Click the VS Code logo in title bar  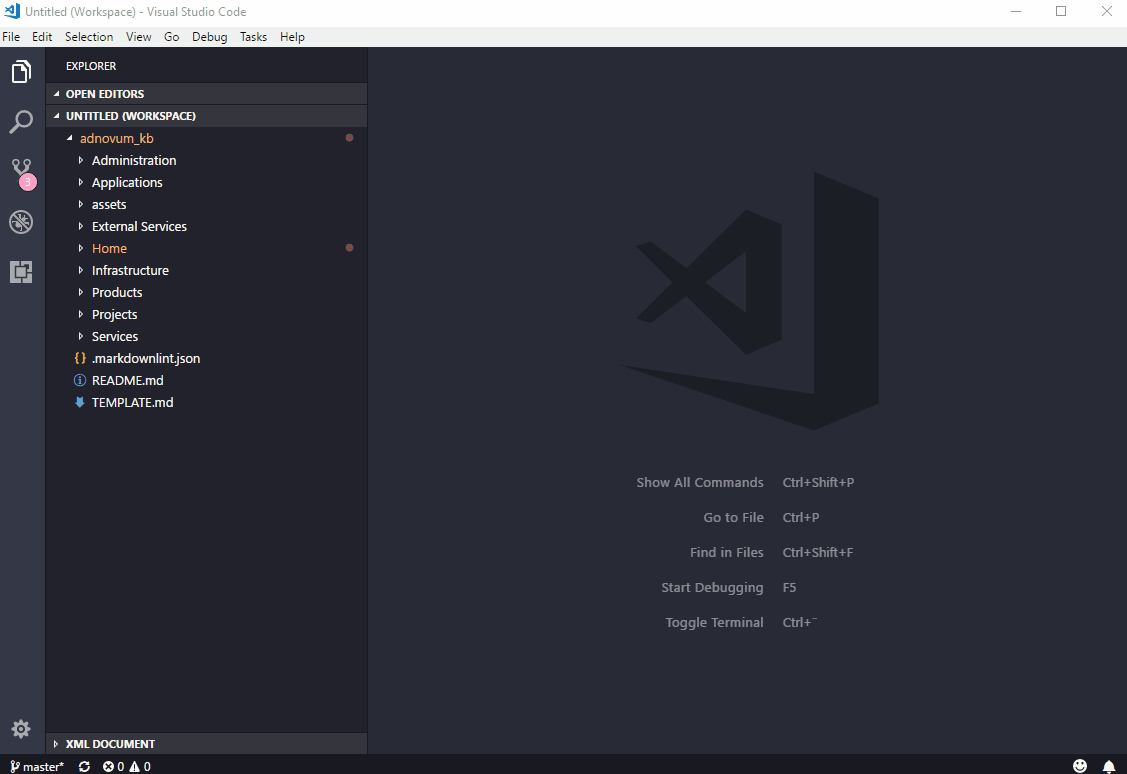[x=12, y=11]
